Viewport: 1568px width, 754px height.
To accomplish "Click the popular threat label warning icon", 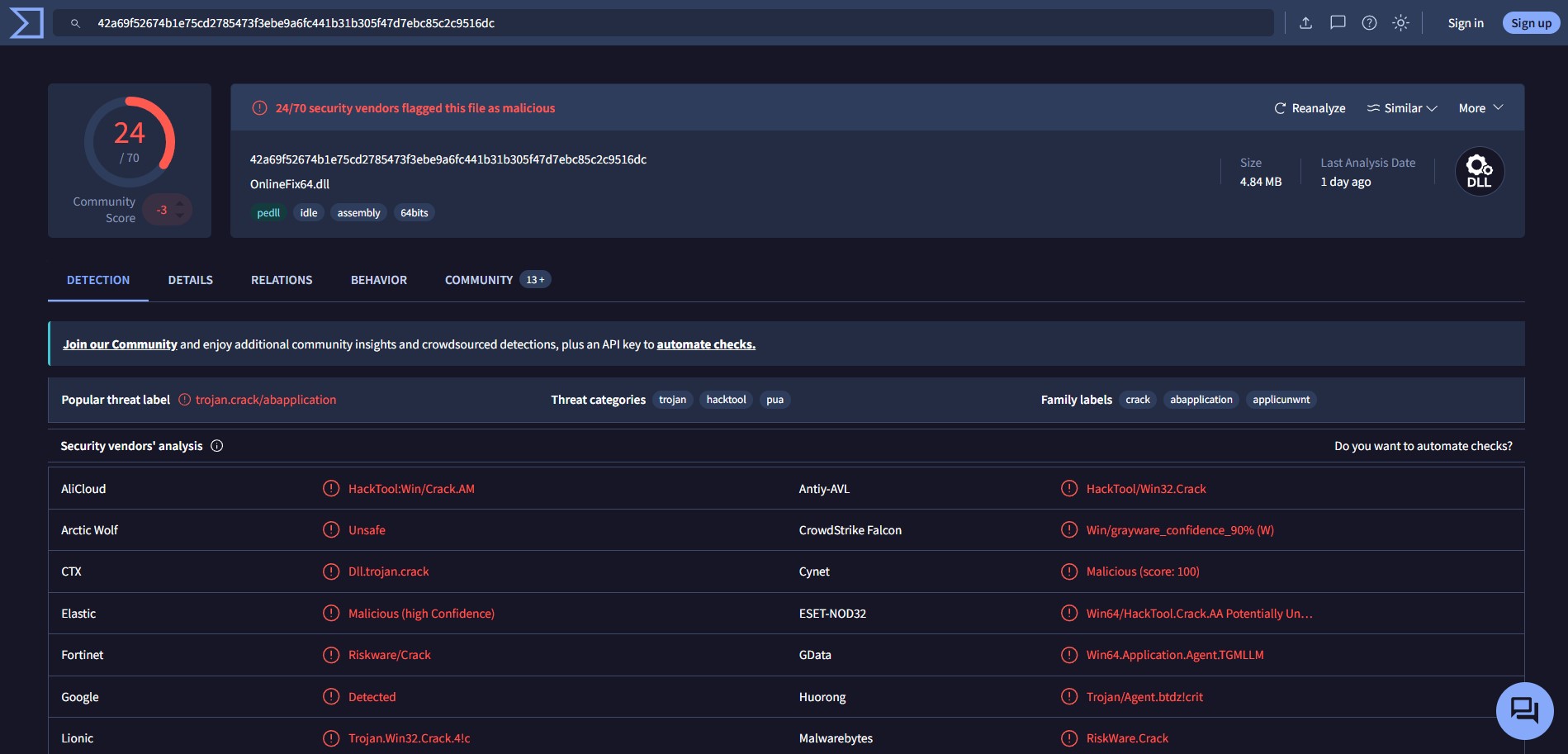I will (185, 400).
